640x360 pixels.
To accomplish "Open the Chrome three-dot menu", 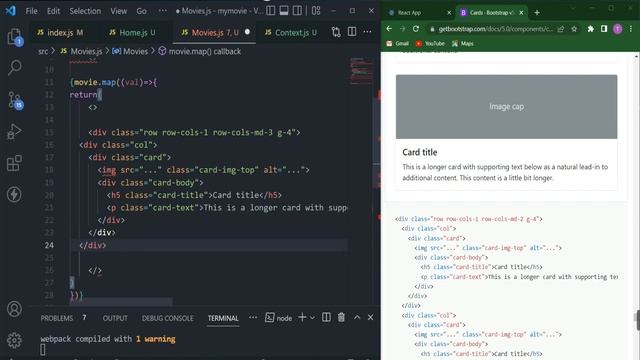I will (631, 29).
